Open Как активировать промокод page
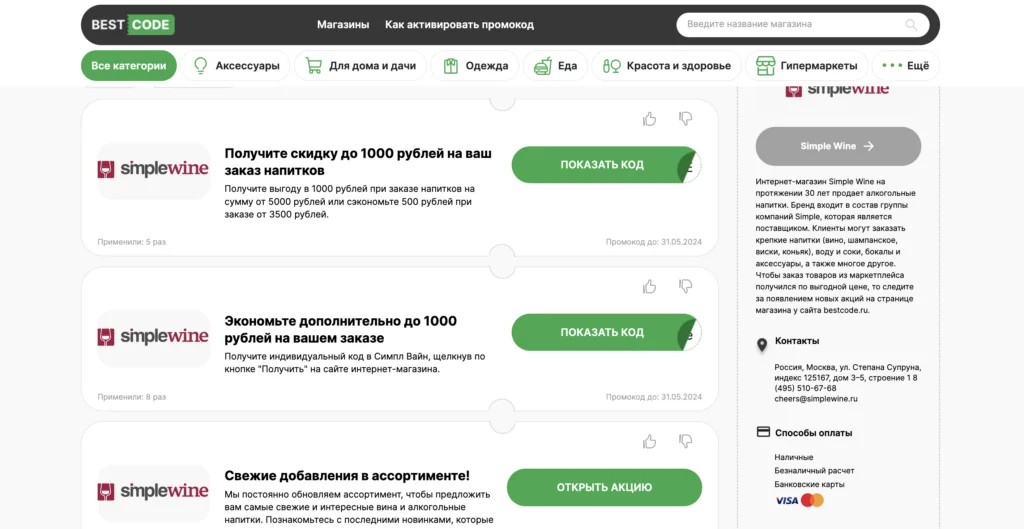 tap(459, 25)
